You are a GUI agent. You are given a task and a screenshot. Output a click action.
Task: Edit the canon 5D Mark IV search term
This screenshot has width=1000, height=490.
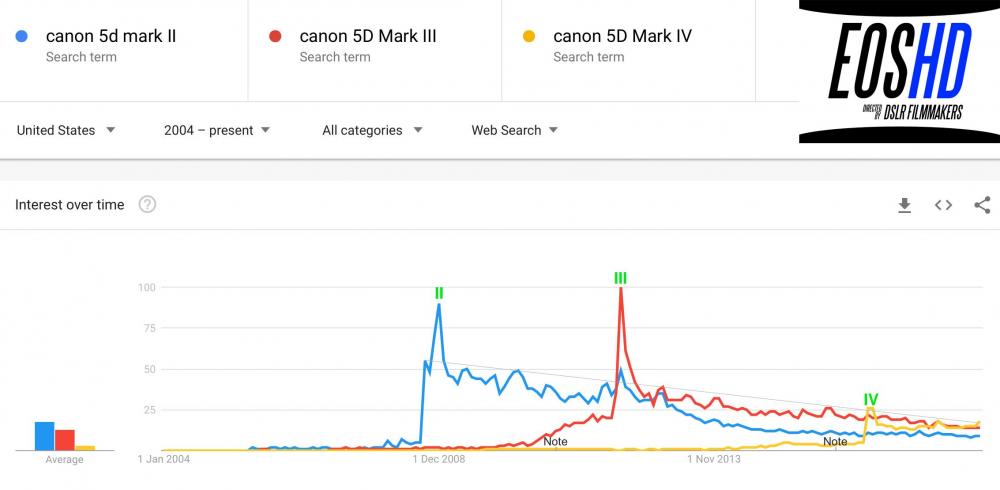point(622,36)
